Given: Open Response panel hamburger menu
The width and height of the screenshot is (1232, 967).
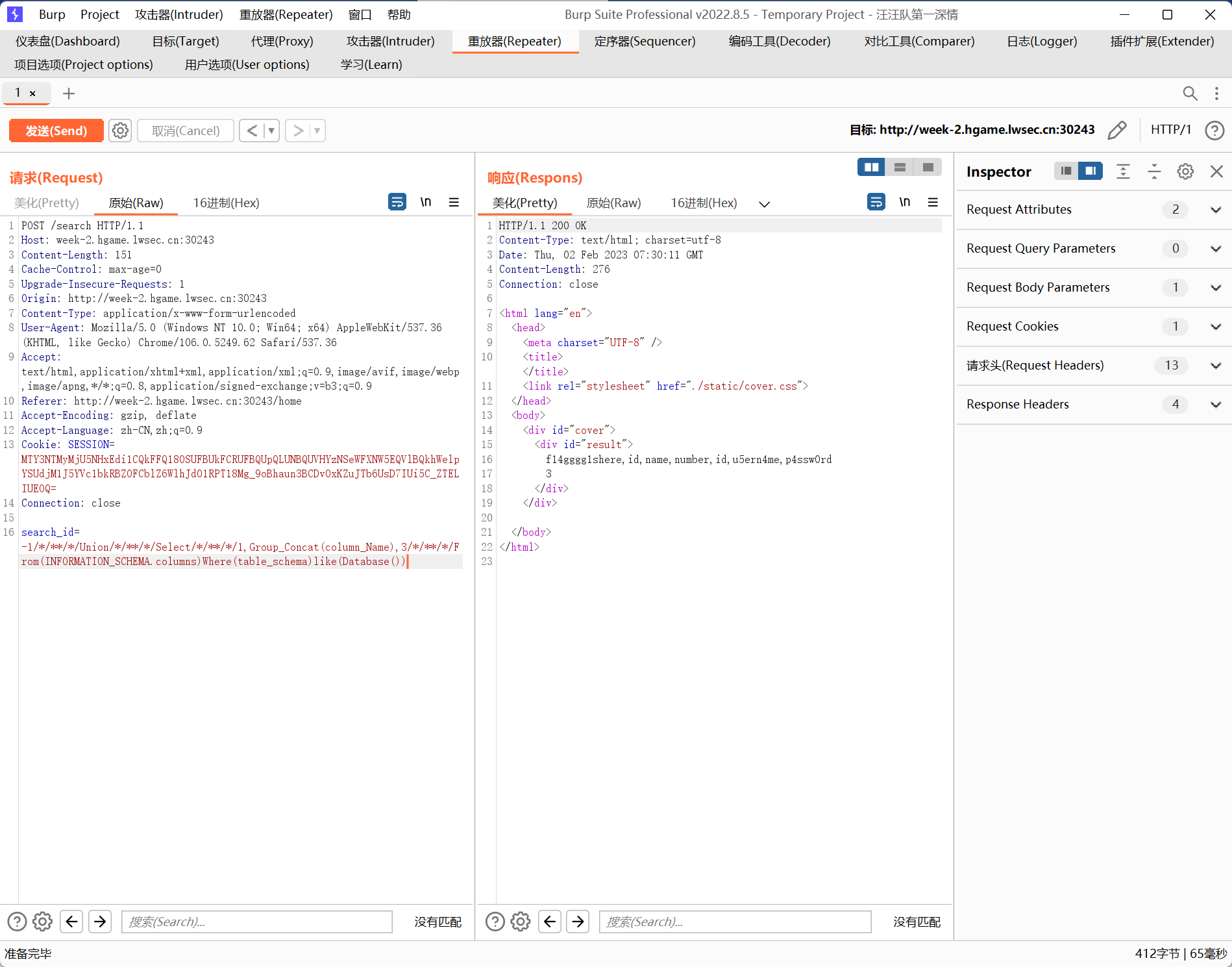Looking at the screenshot, I should pyautogui.click(x=933, y=202).
